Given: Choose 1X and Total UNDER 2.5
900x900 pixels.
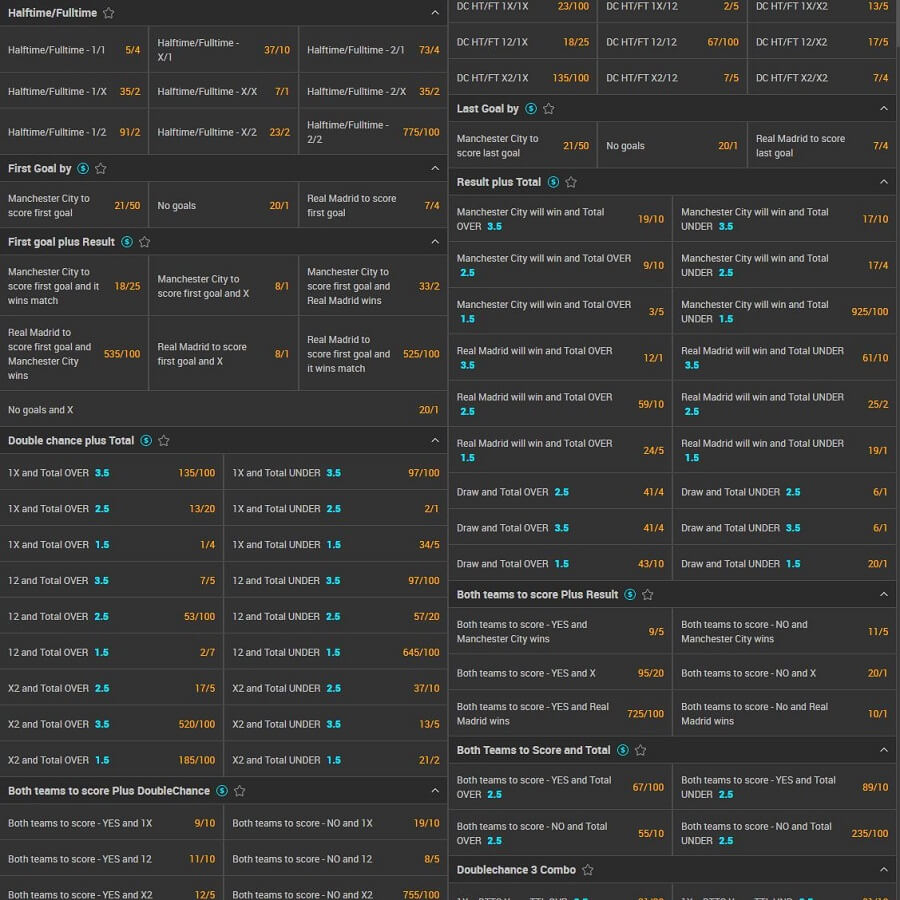Looking at the screenshot, I should pos(336,509).
